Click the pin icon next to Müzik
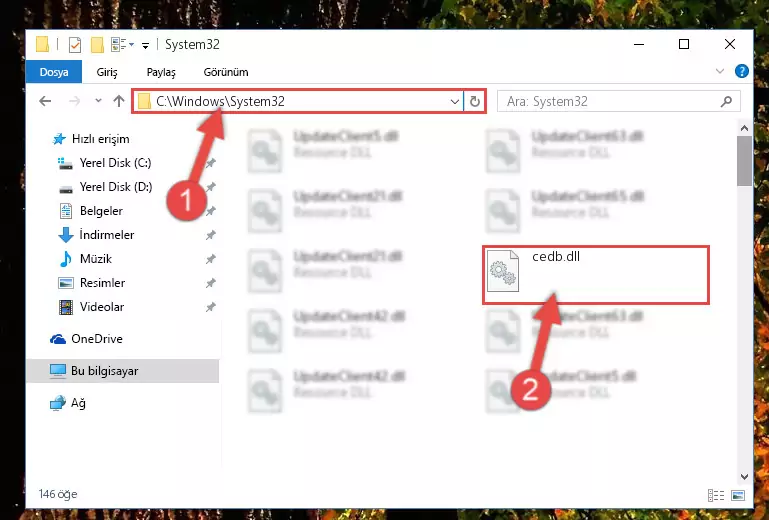 pyautogui.click(x=211, y=259)
